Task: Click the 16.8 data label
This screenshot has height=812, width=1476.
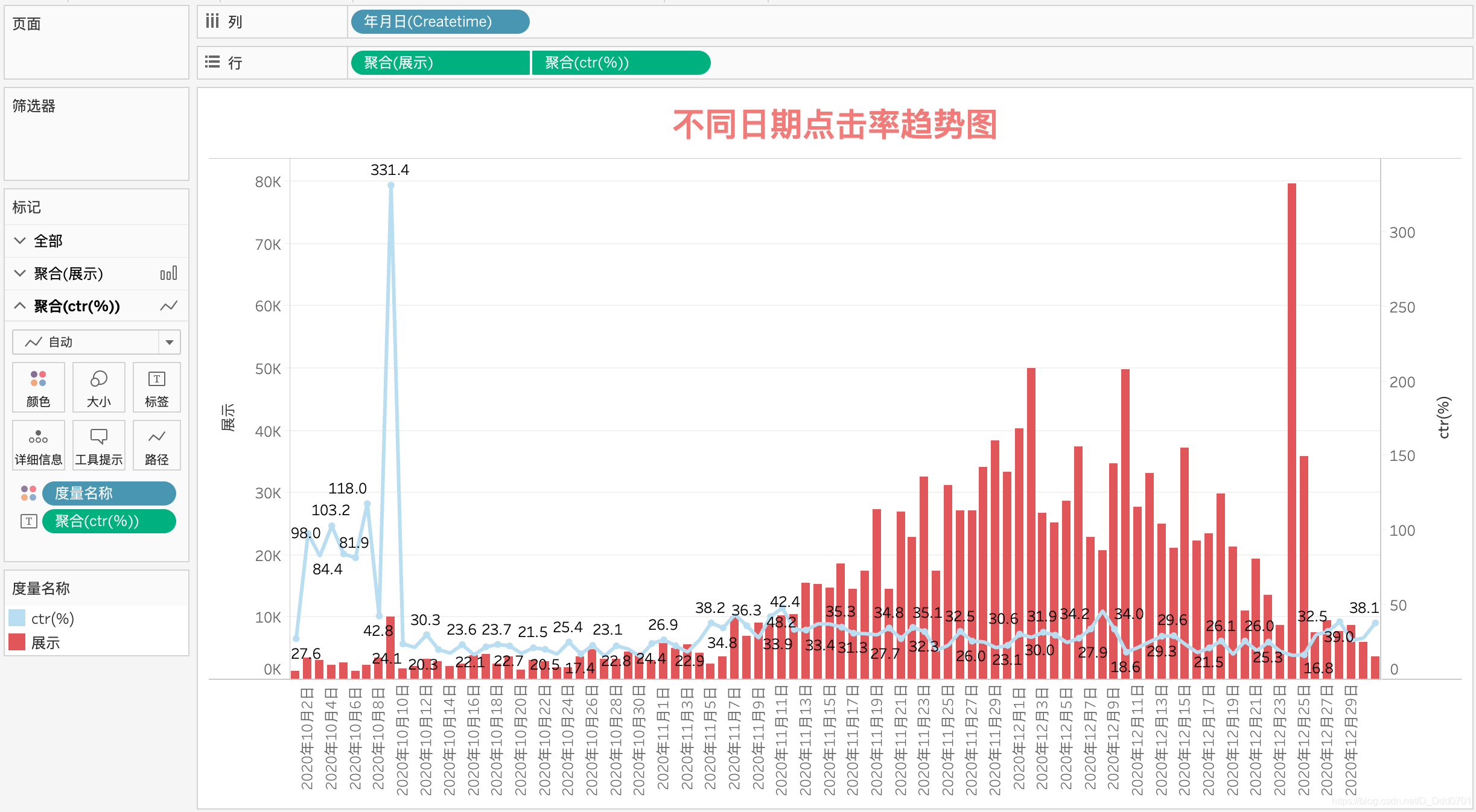Action: (x=1319, y=668)
